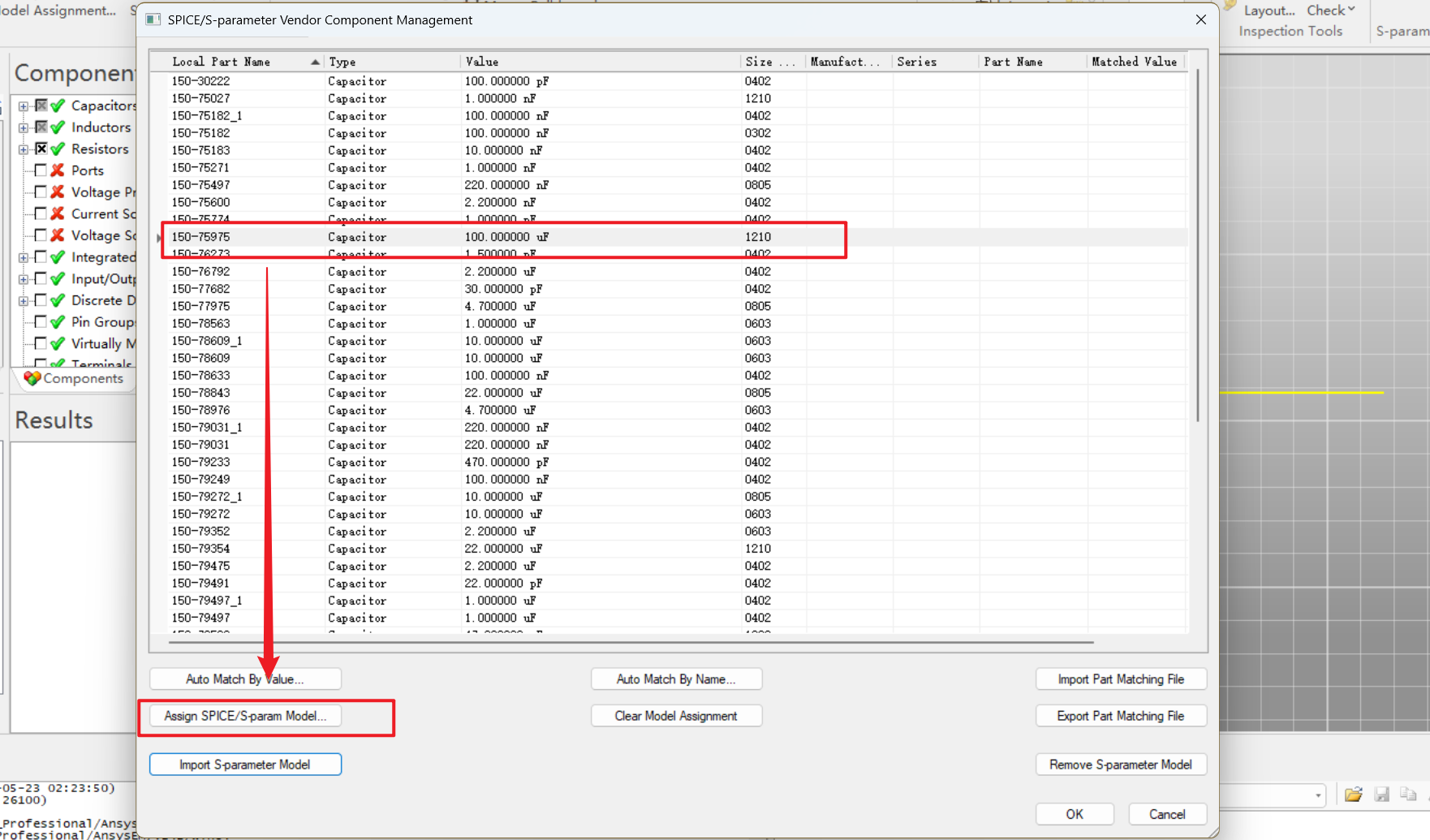Click green check icon beside Discrete Devices

tap(58, 300)
